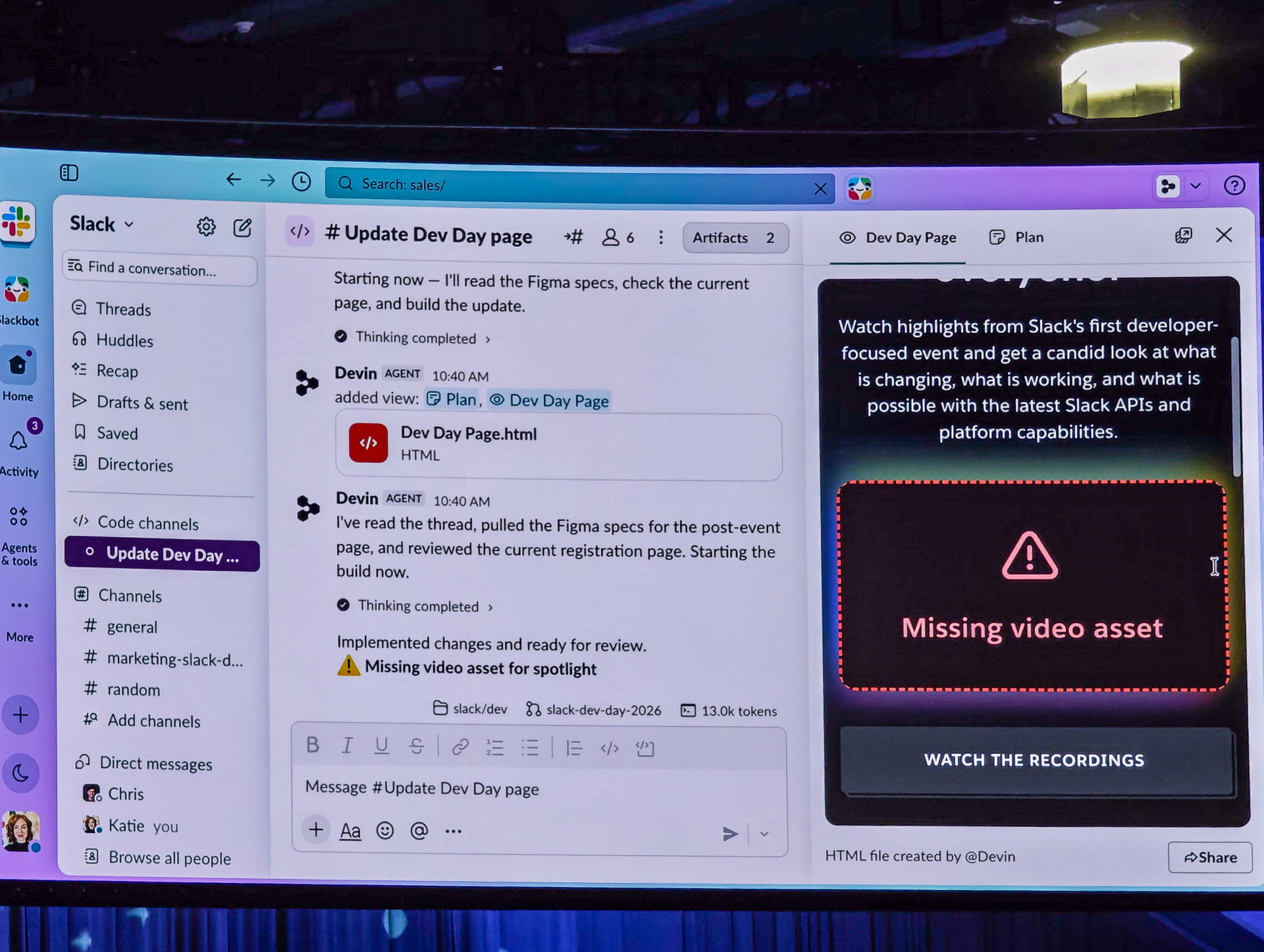Go back with the left arrow
Screen dimensions: 1264x952
click(234, 179)
